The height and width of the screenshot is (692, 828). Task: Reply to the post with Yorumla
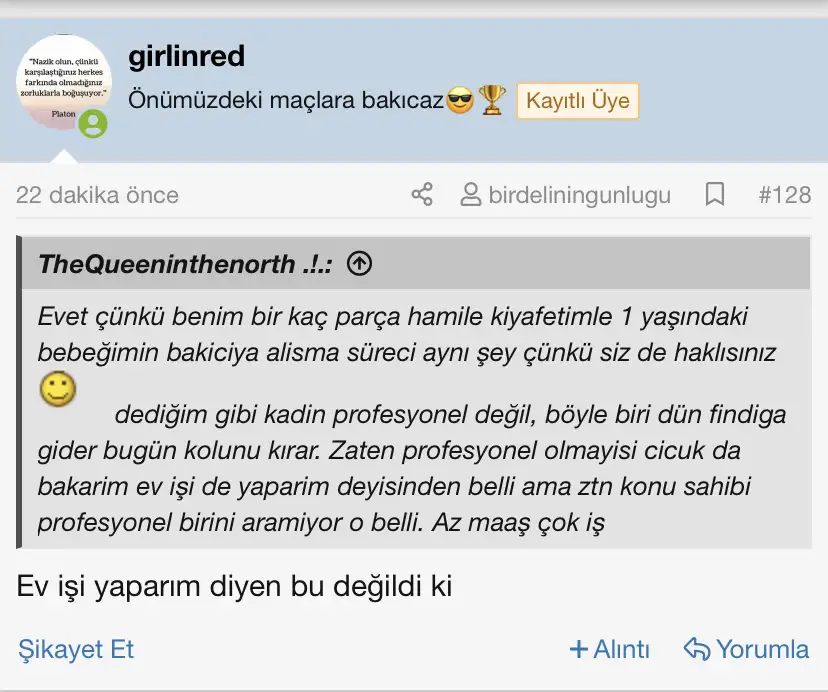[x=746, y=649]
